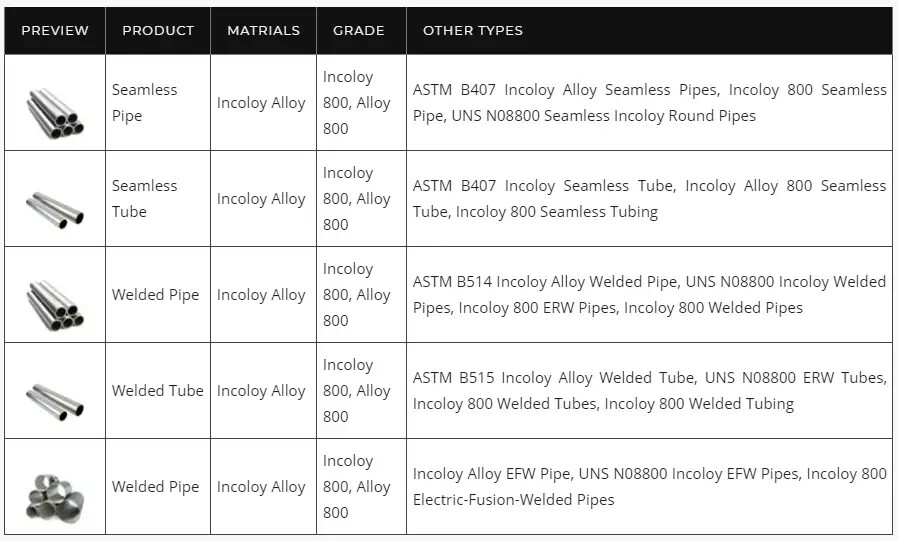Select the ASTM B514 Welded Pipe description
898x541 pixels.
[649, 295]
